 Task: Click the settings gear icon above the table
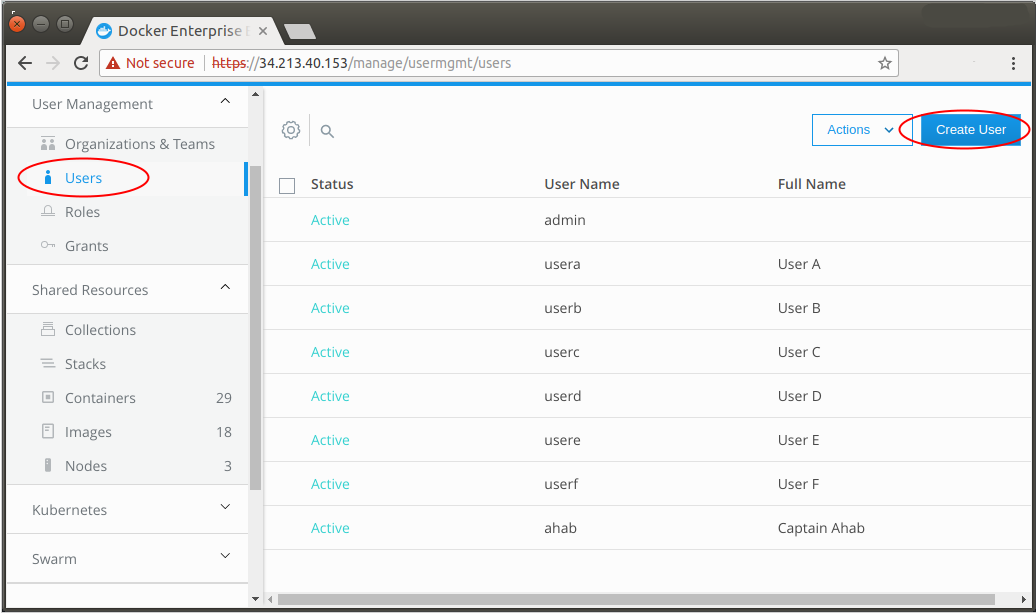pyautogui.click(x=291, y=130)
